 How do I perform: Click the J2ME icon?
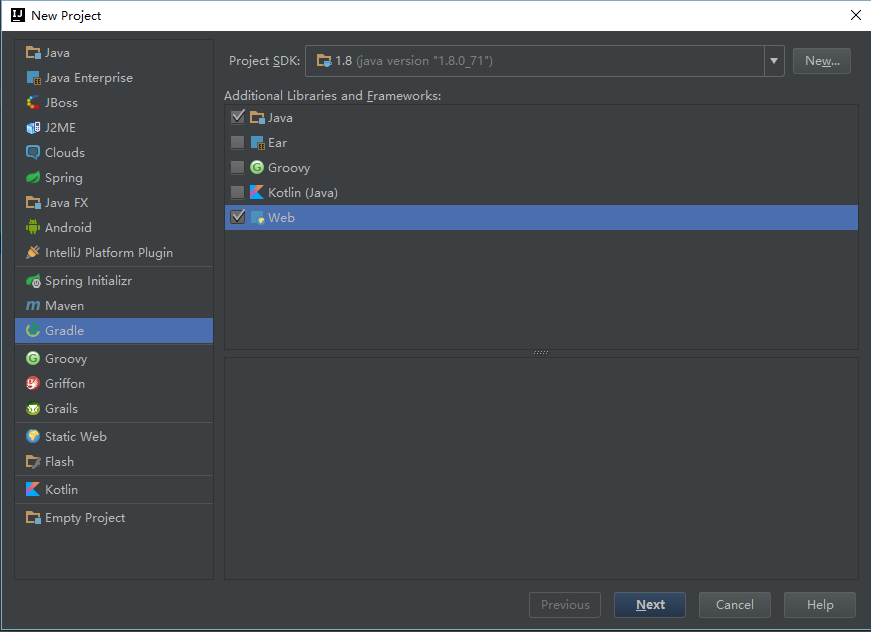(33, 128)
